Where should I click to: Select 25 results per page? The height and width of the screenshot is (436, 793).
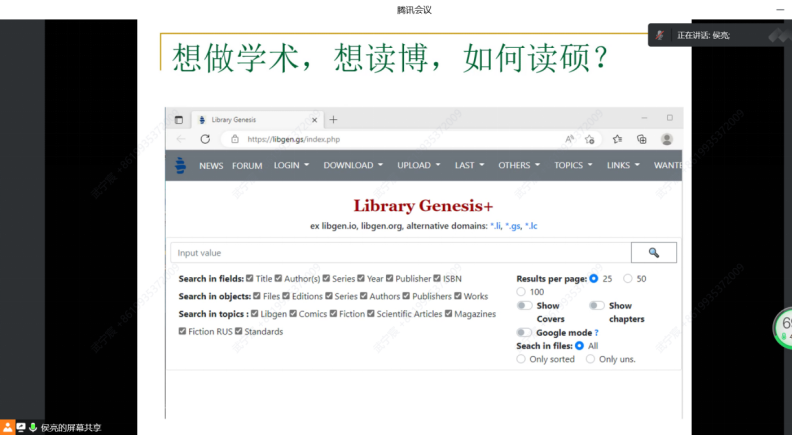pos(594,279)
